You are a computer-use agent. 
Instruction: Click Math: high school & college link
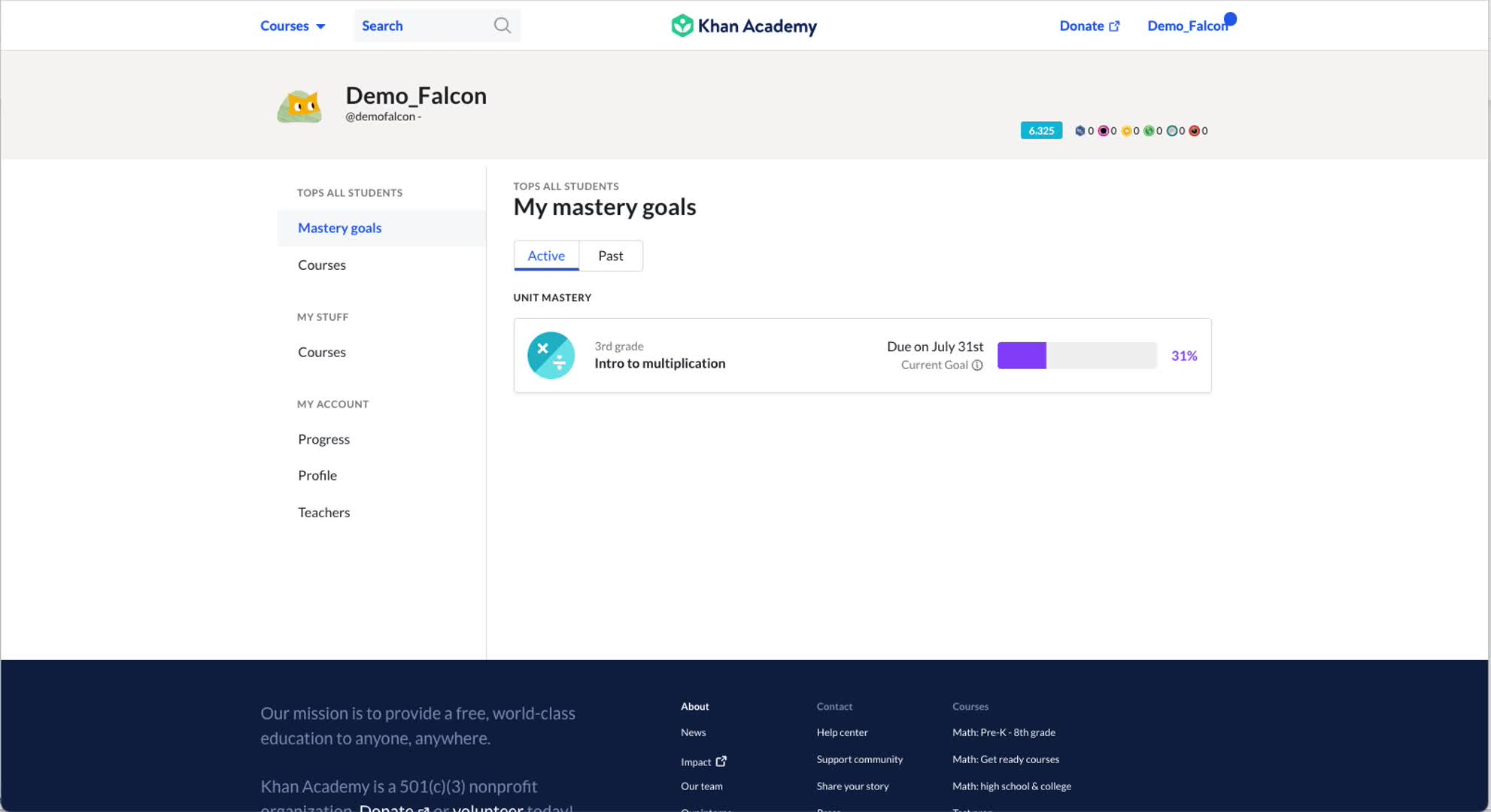pos(1012,786)
